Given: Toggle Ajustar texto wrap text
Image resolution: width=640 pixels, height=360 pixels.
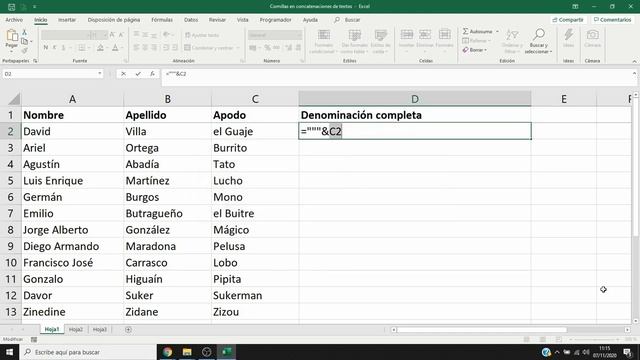Looking at the screenshot, I should (202, 36).
